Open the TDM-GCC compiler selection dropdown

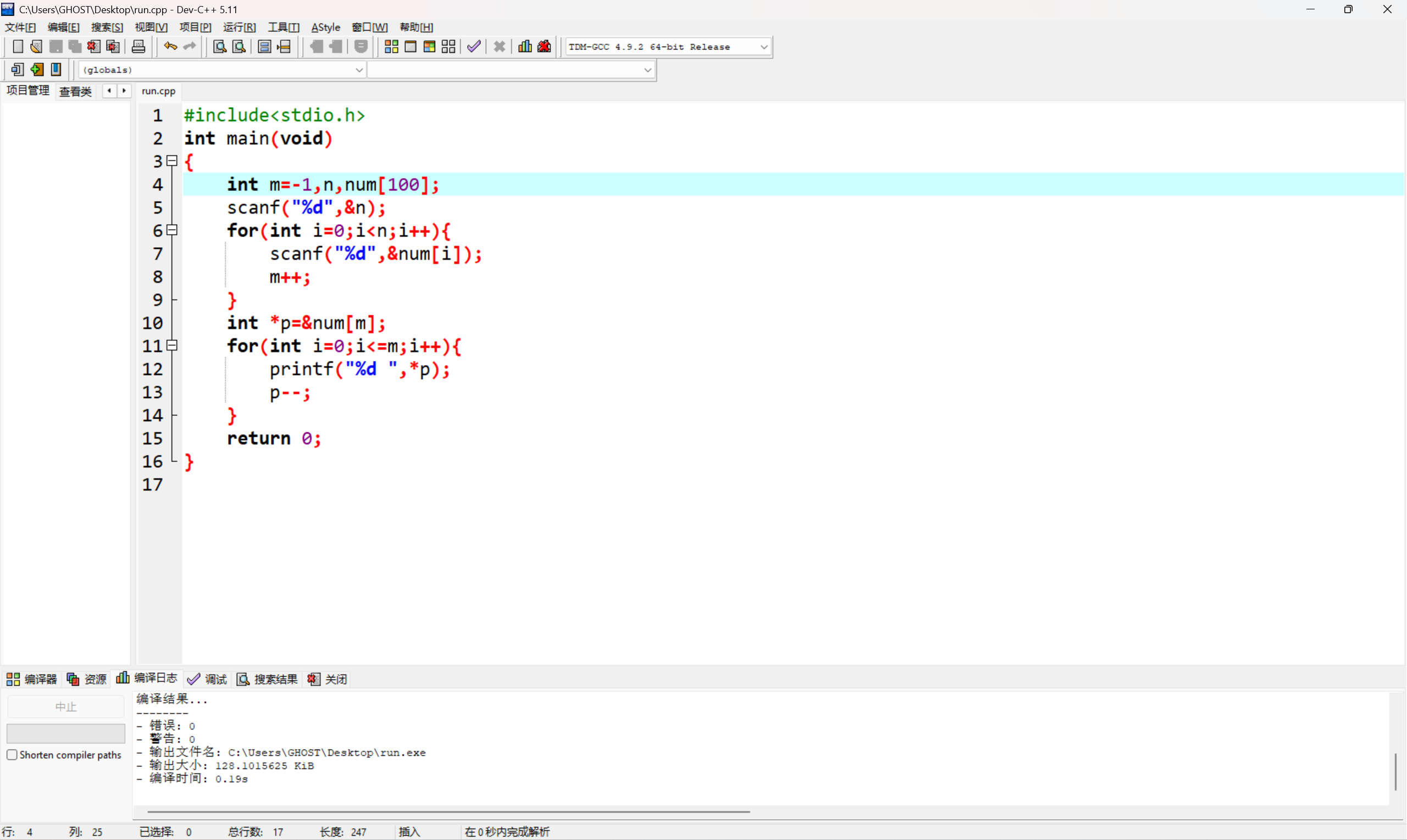click(x=764, y=47)
